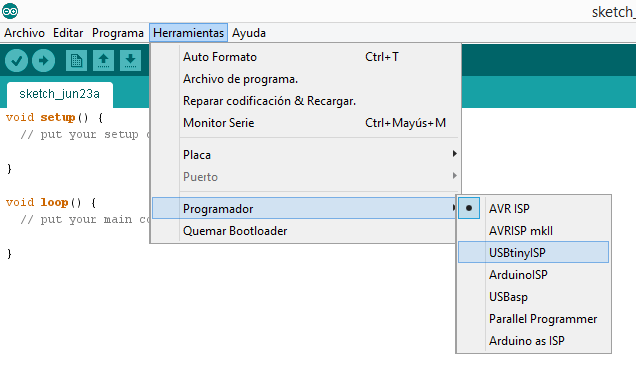Open the Archivo menu

tap(24, 33)
